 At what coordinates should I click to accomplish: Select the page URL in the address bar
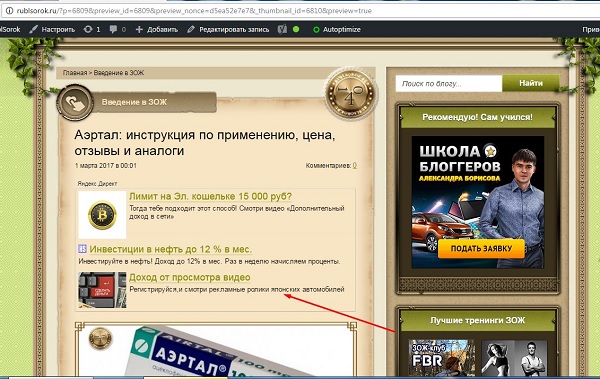194,11
